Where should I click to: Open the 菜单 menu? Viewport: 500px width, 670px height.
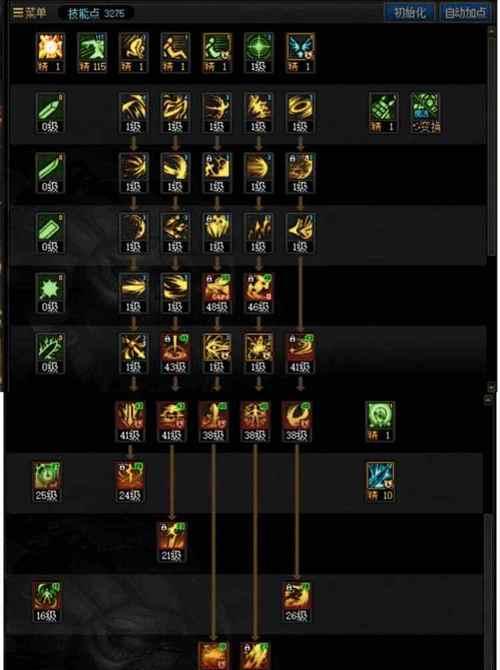click(29, 12)
